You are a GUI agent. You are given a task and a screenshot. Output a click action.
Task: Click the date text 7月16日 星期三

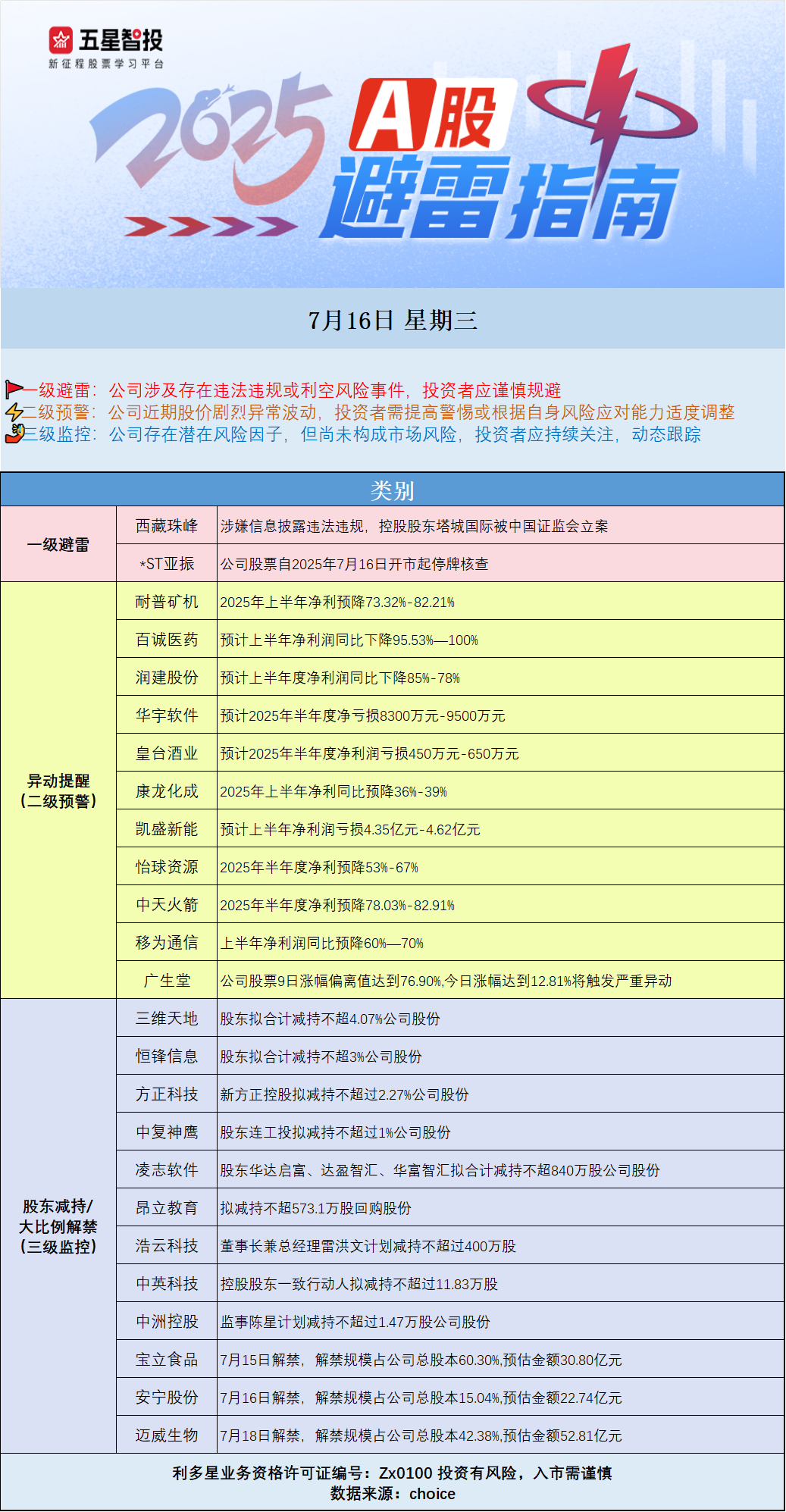click(393, 321)
